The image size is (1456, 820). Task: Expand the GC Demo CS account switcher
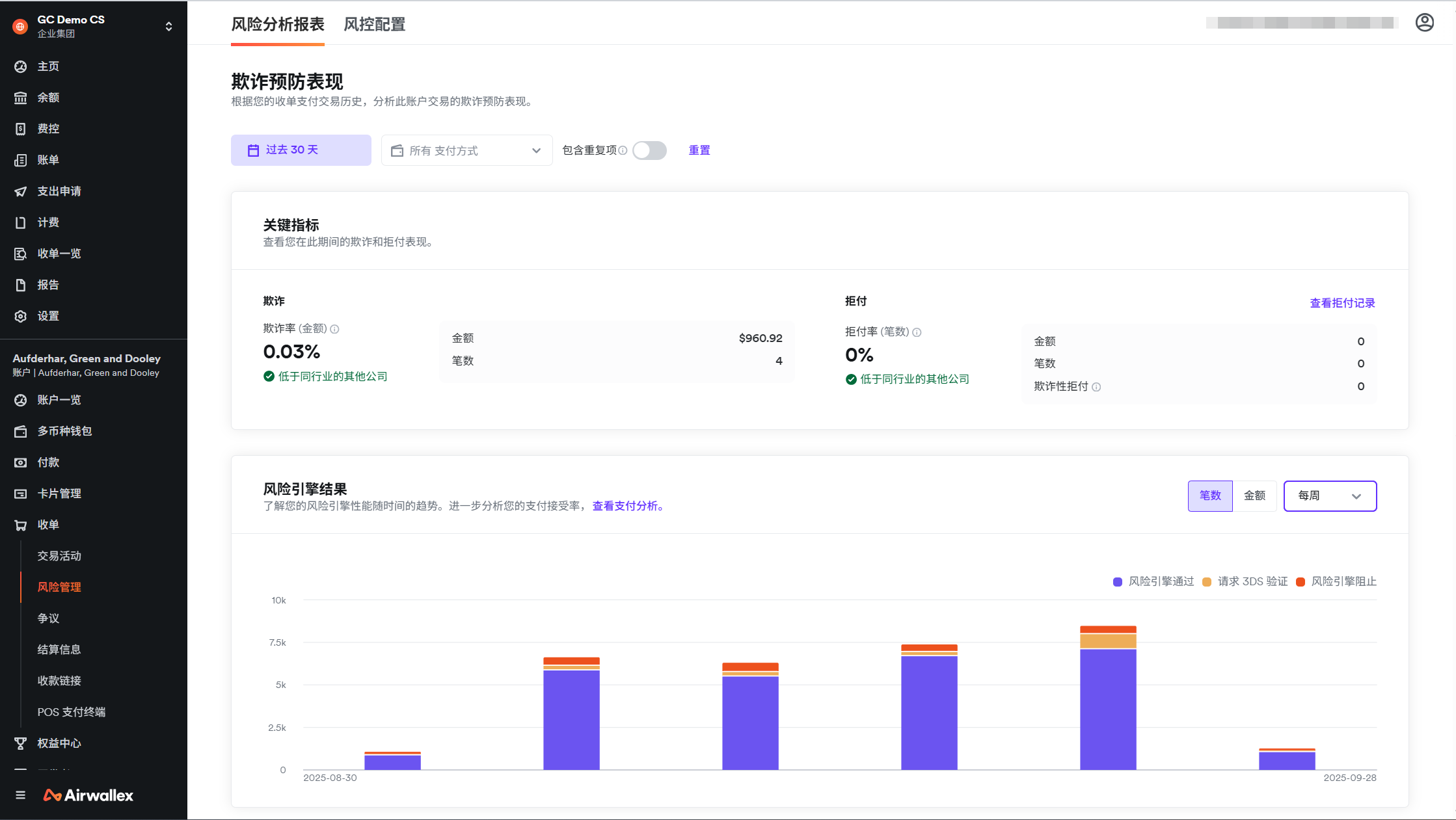point(169,26)
